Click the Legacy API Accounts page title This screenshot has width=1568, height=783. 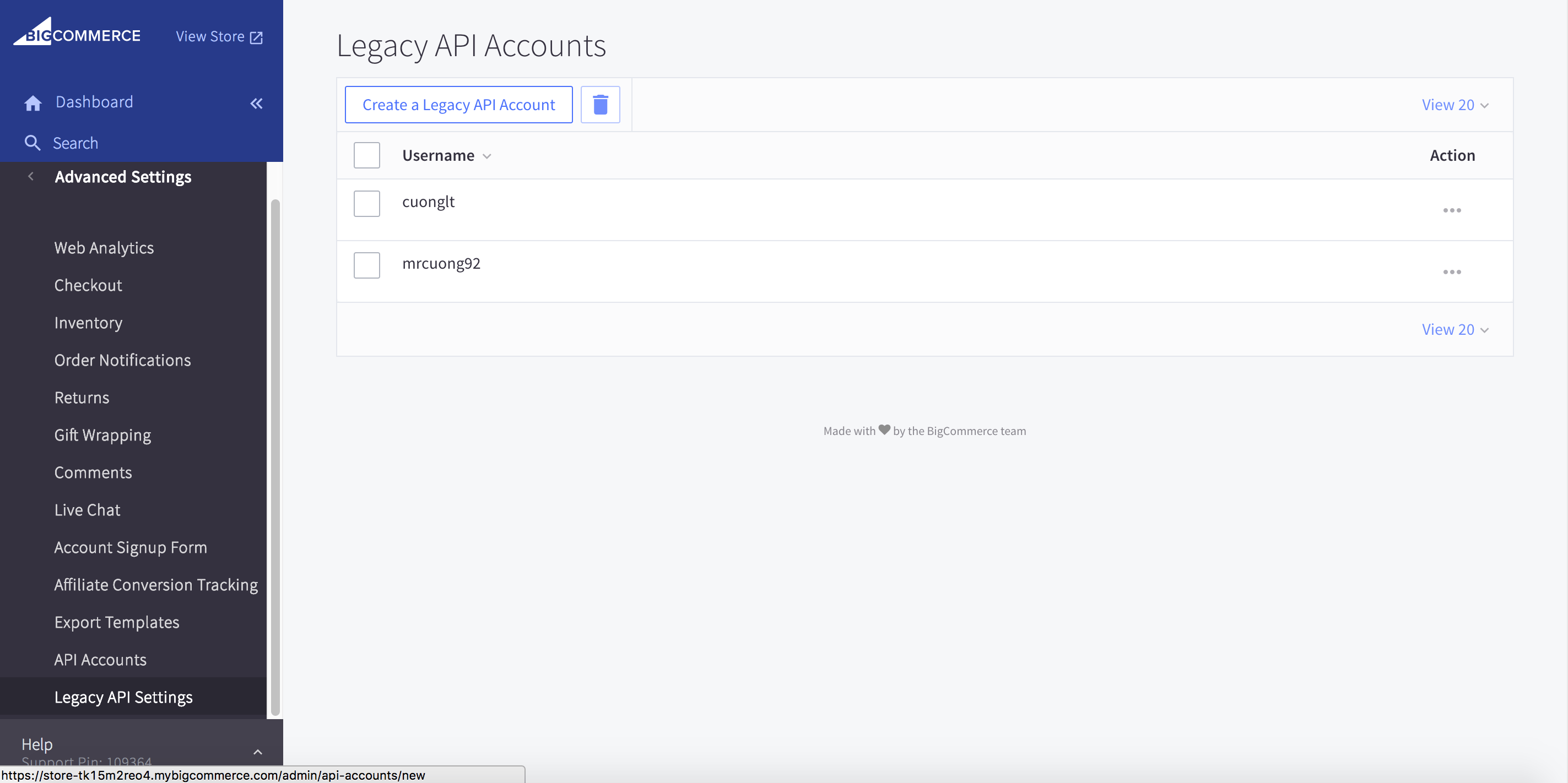pos(471,46)
